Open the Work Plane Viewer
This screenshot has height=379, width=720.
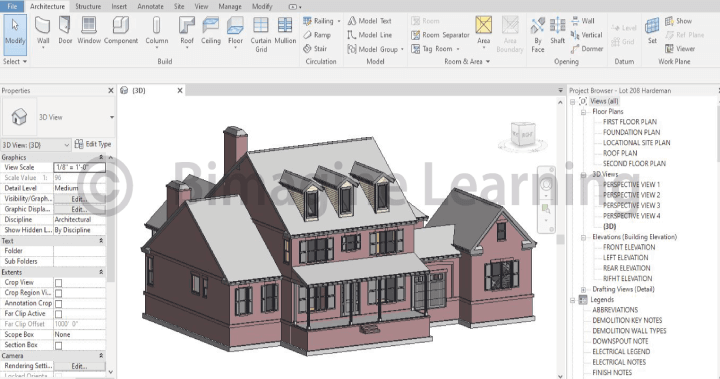point(680,49)
